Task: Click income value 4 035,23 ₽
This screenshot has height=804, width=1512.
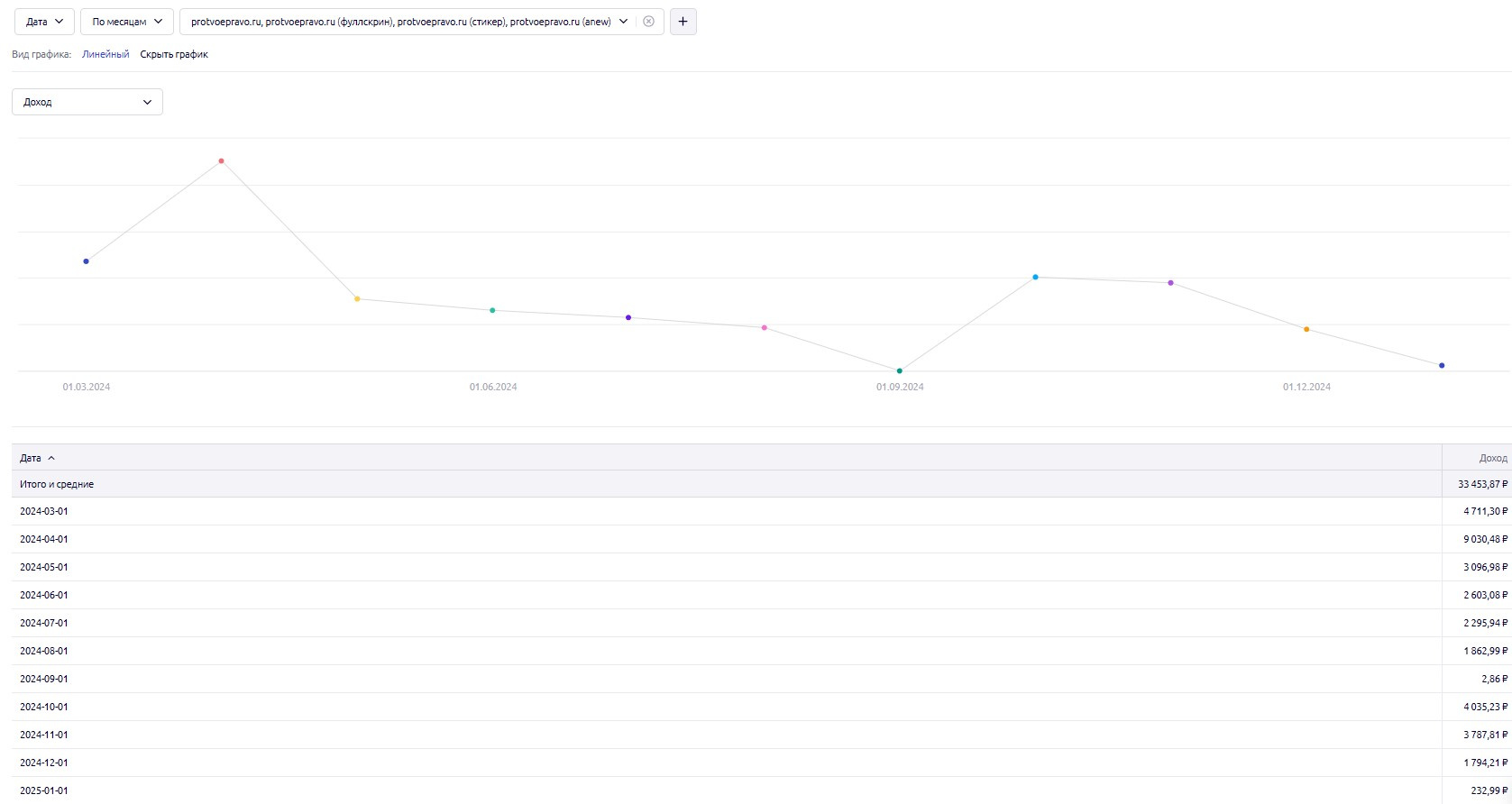Action: [x=1485, y=707]
